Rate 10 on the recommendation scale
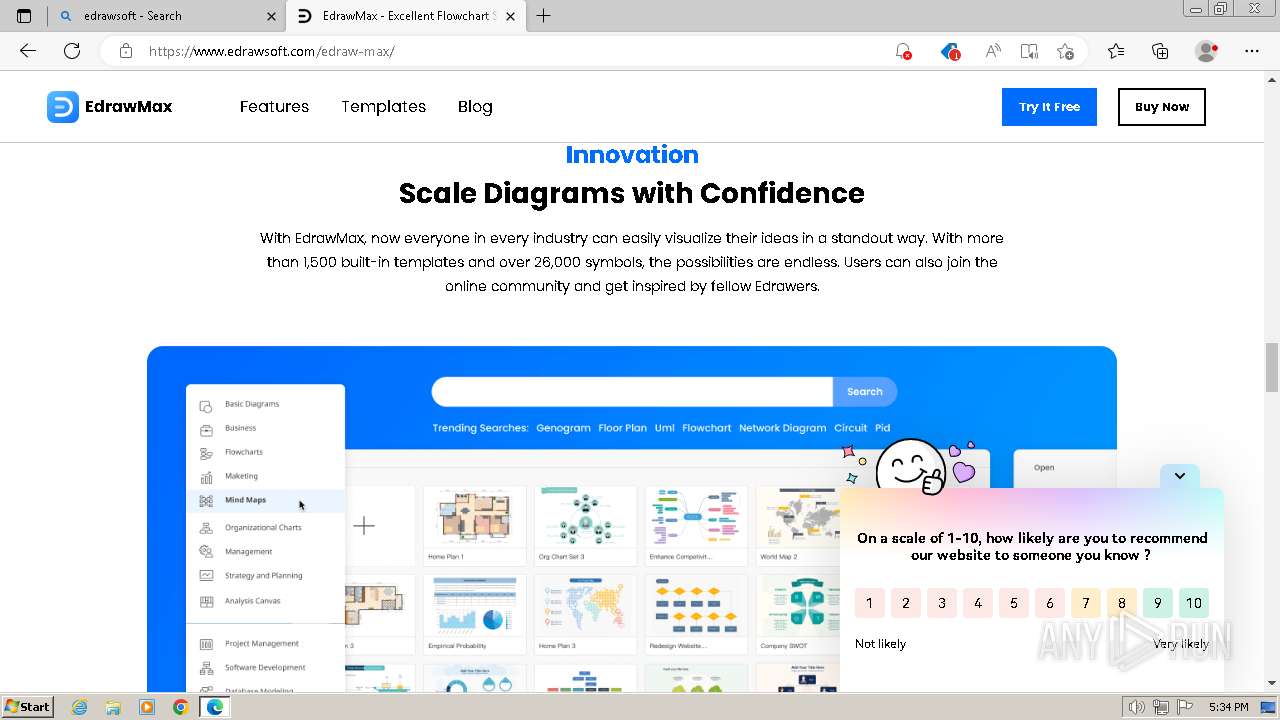This screenshot has height=720, width=1280. [1194, 603]
